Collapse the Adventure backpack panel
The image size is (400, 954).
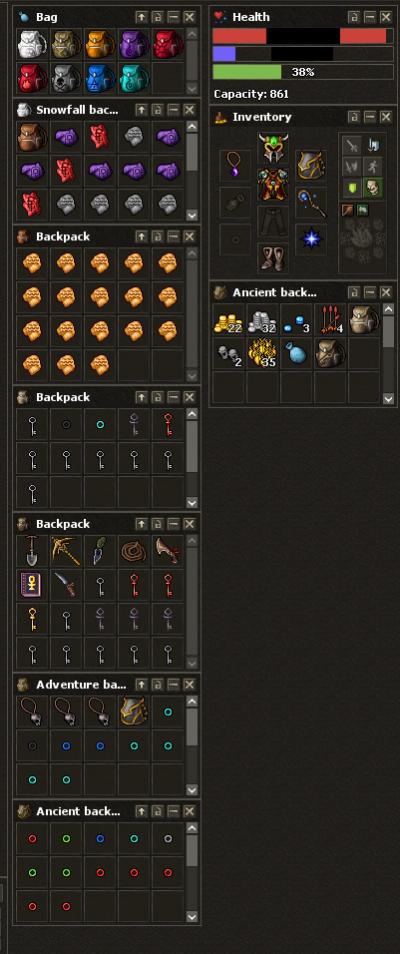click(173, 684)
